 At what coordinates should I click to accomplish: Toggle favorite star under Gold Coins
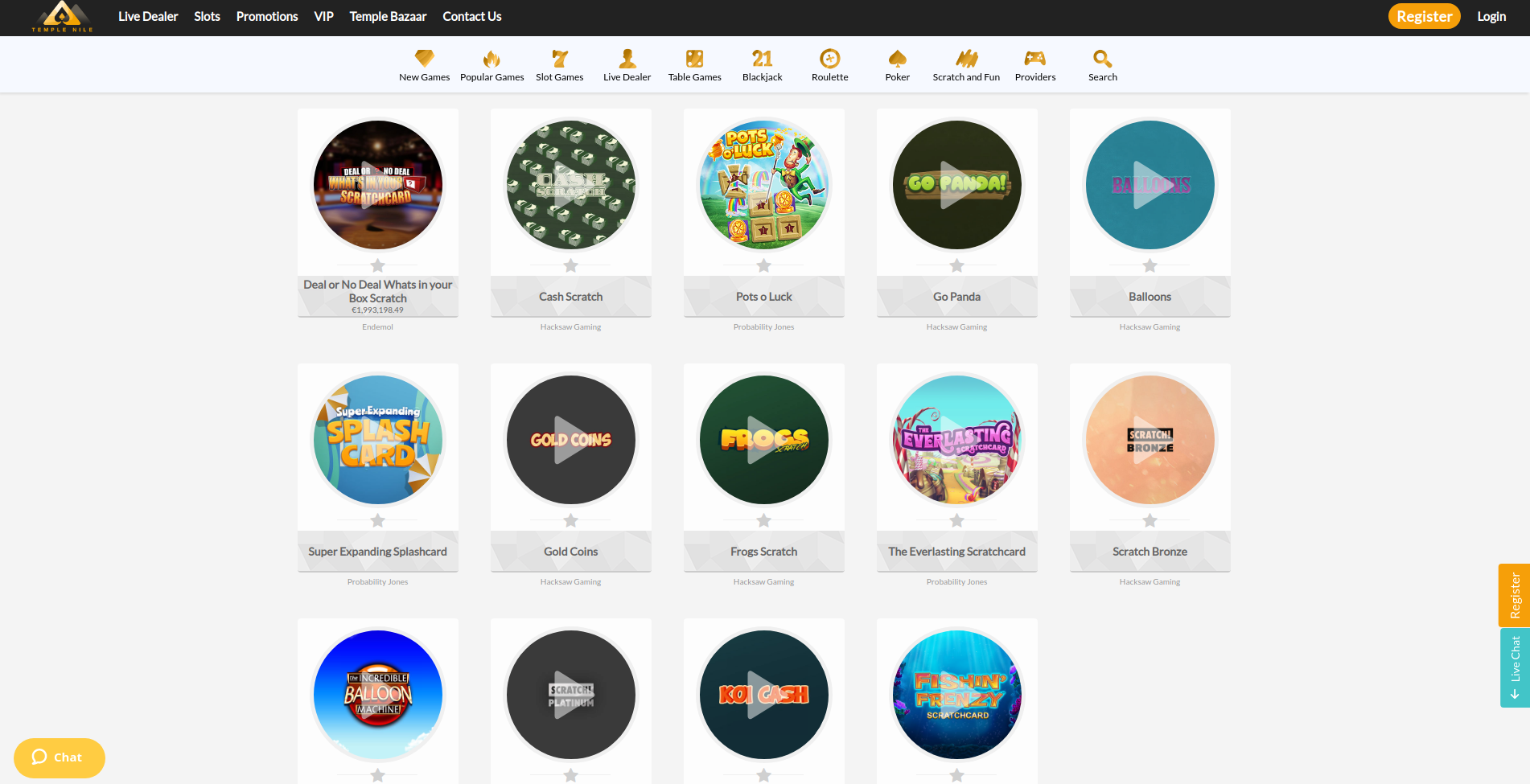pos(571,520)
